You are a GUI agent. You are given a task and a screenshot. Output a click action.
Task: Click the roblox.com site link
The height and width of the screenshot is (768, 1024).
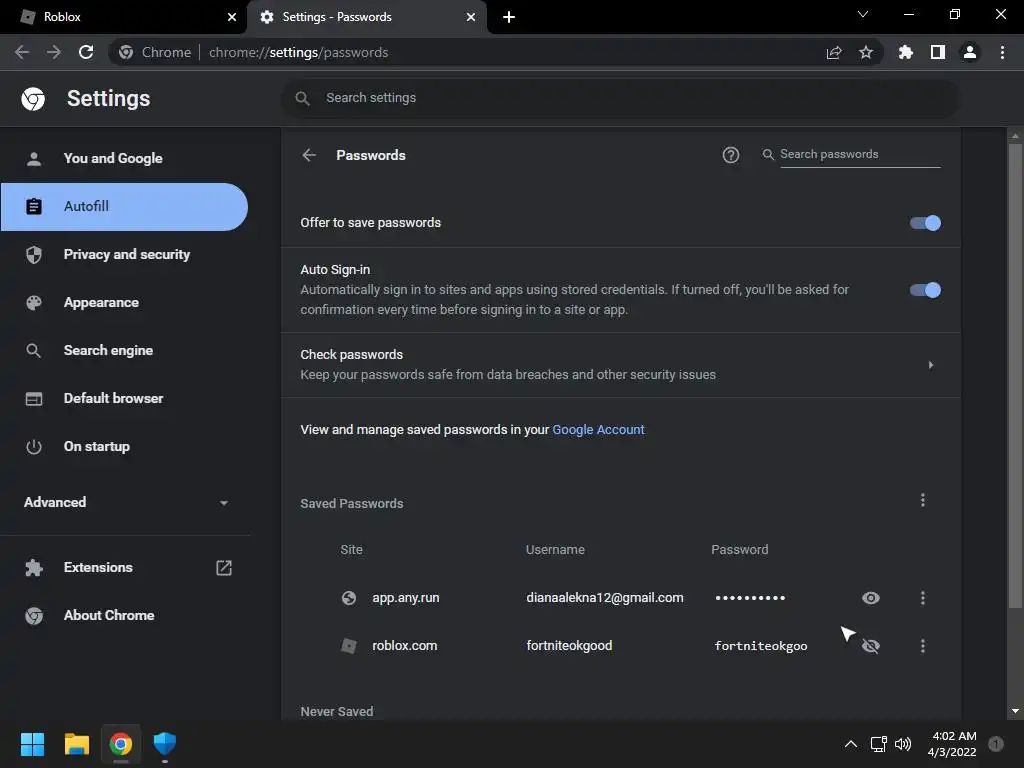(x=404, y=646)
